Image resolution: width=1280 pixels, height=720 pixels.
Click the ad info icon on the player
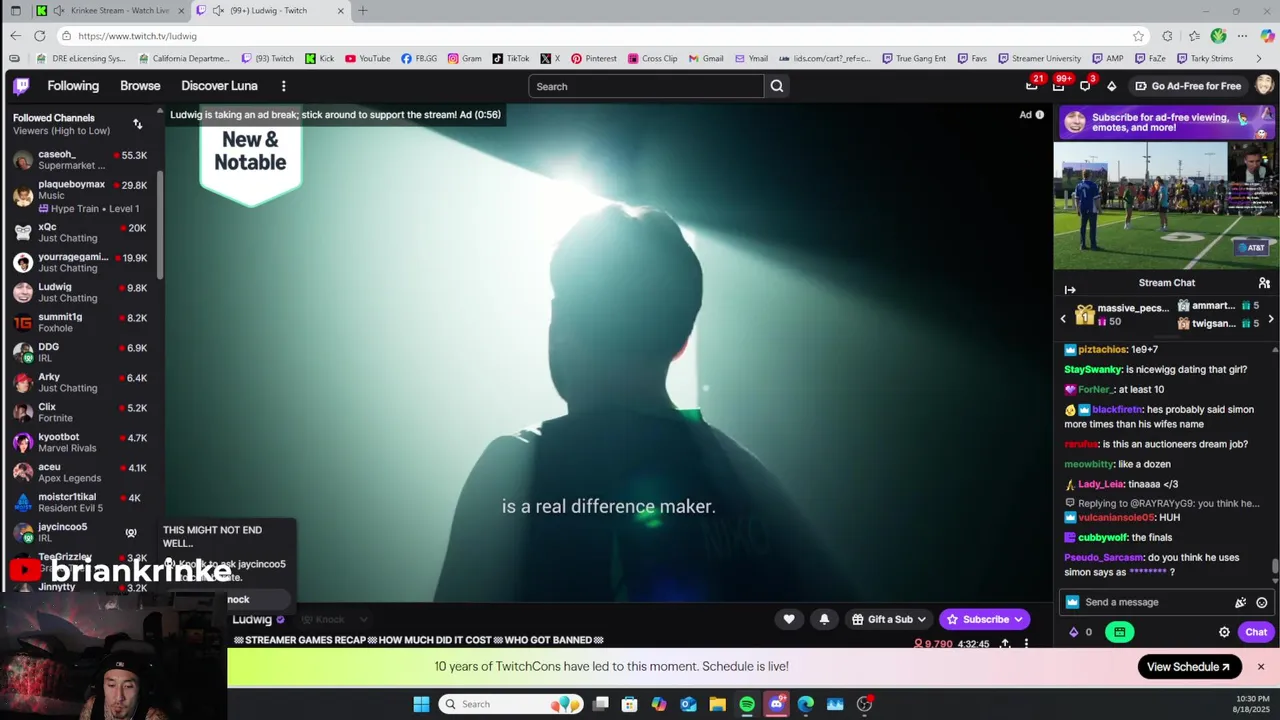click(x=1040, y=114)
